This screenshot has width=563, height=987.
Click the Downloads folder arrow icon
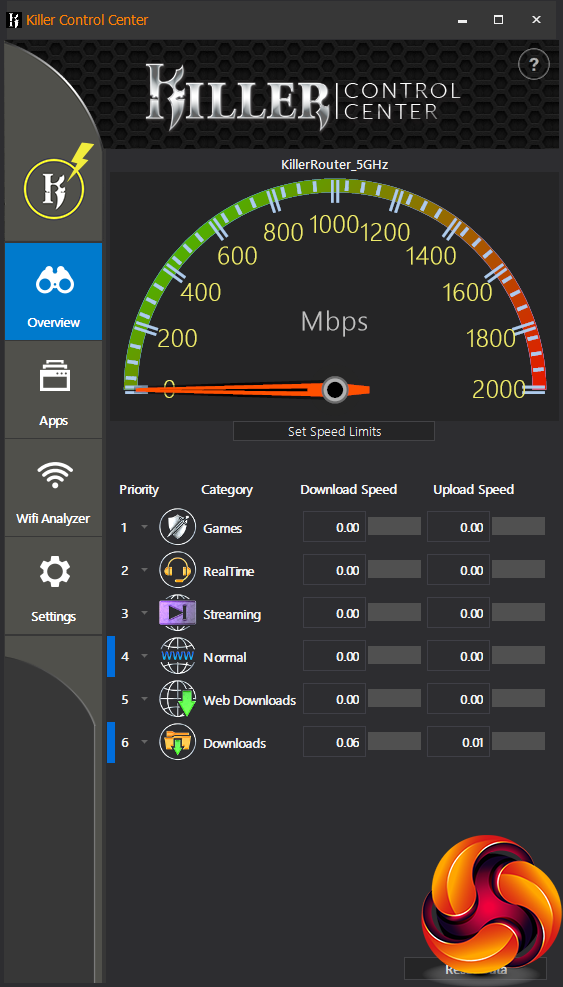pos(178,742)
